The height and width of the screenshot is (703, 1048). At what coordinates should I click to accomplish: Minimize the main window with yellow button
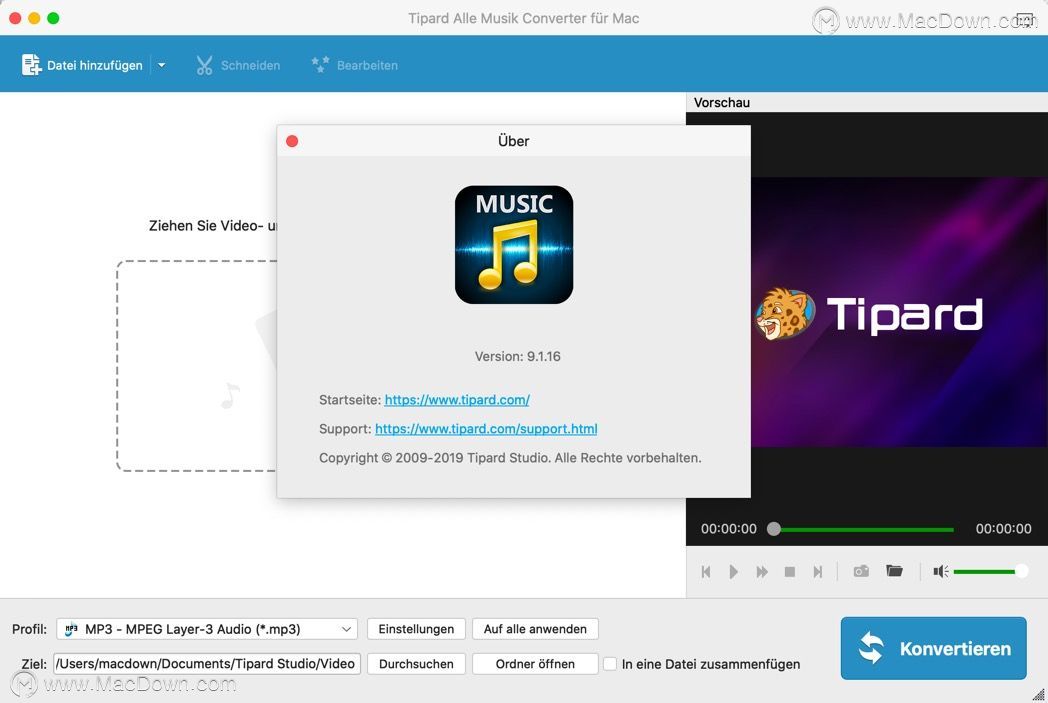[34, 18]
